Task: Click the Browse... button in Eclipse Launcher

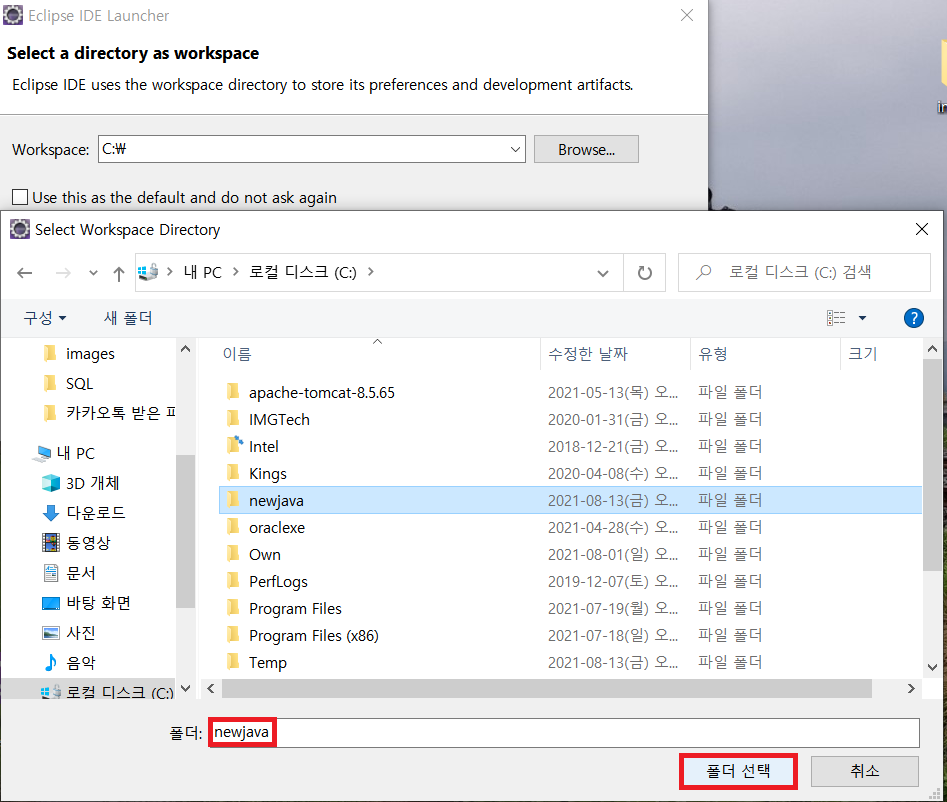Action: pos(586,149)
